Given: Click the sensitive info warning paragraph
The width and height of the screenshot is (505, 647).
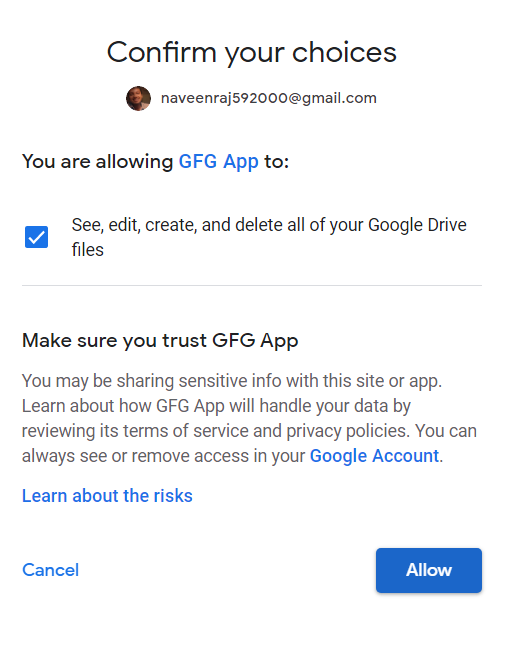Looking at the screenshot, I should coord(249,418).
